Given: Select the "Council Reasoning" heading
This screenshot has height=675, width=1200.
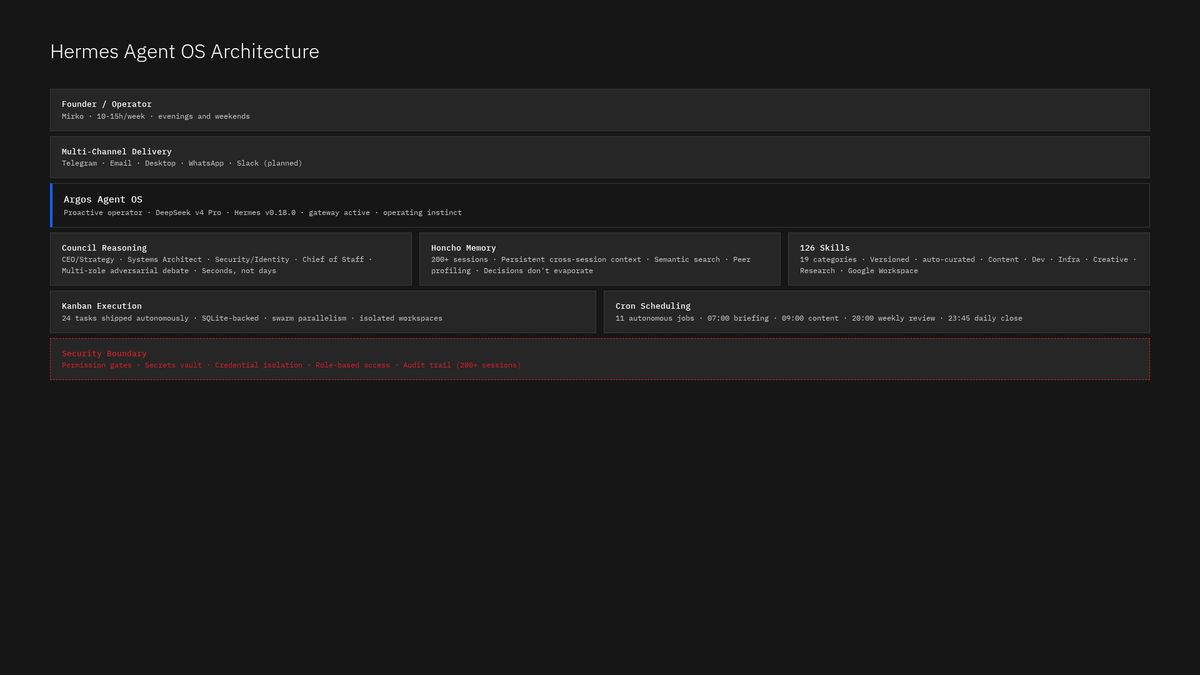Looking at the screenshot, I should 104,248.
